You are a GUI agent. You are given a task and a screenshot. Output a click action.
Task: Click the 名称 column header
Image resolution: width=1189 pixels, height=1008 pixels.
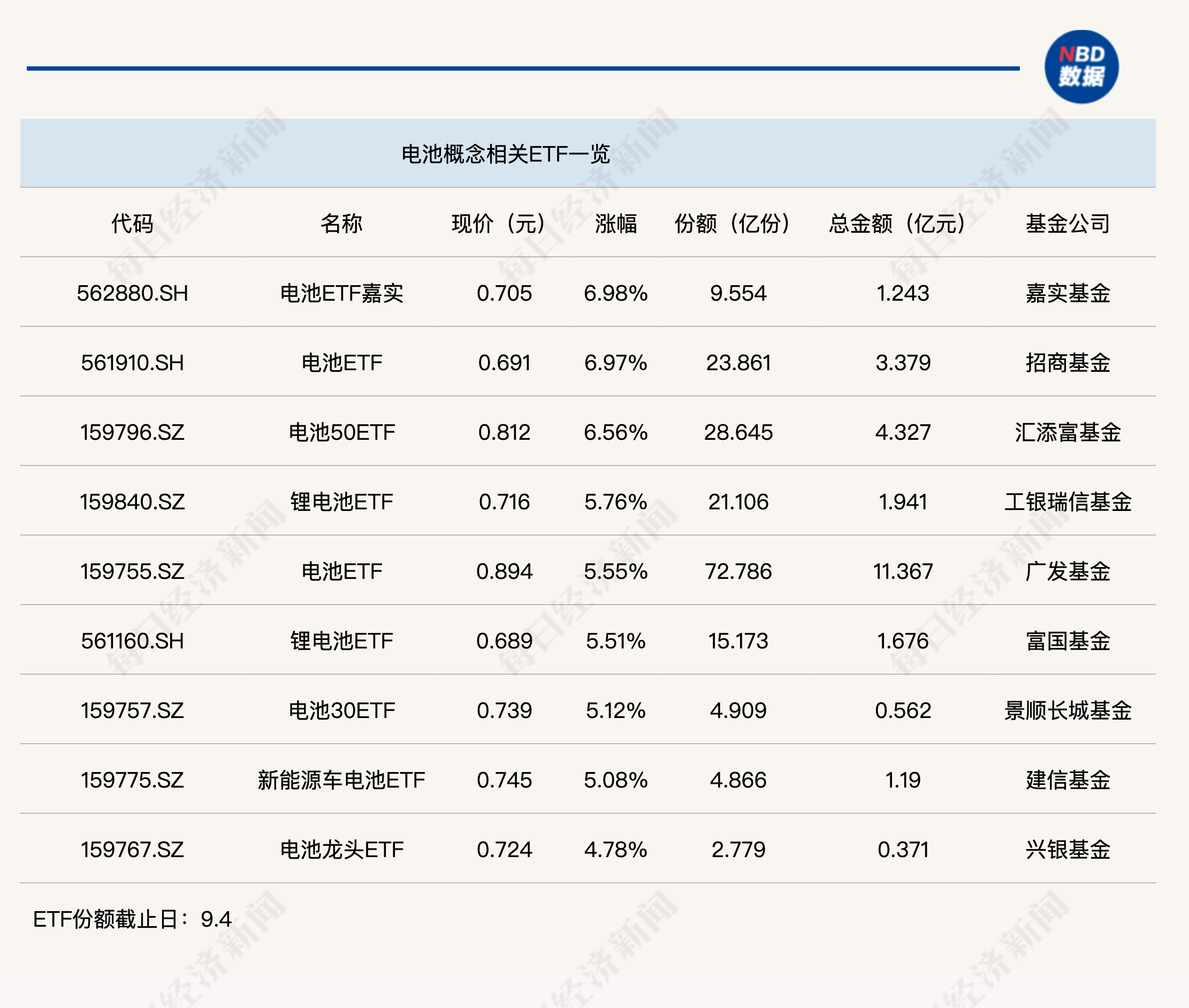click(341, 223)
